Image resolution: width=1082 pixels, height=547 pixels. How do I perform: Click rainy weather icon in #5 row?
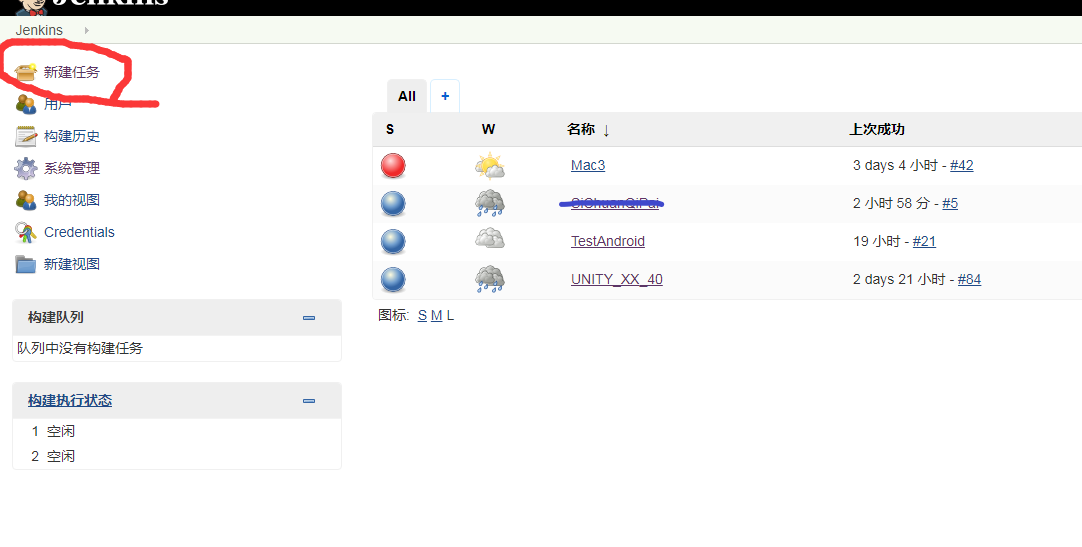click(490, 203)
